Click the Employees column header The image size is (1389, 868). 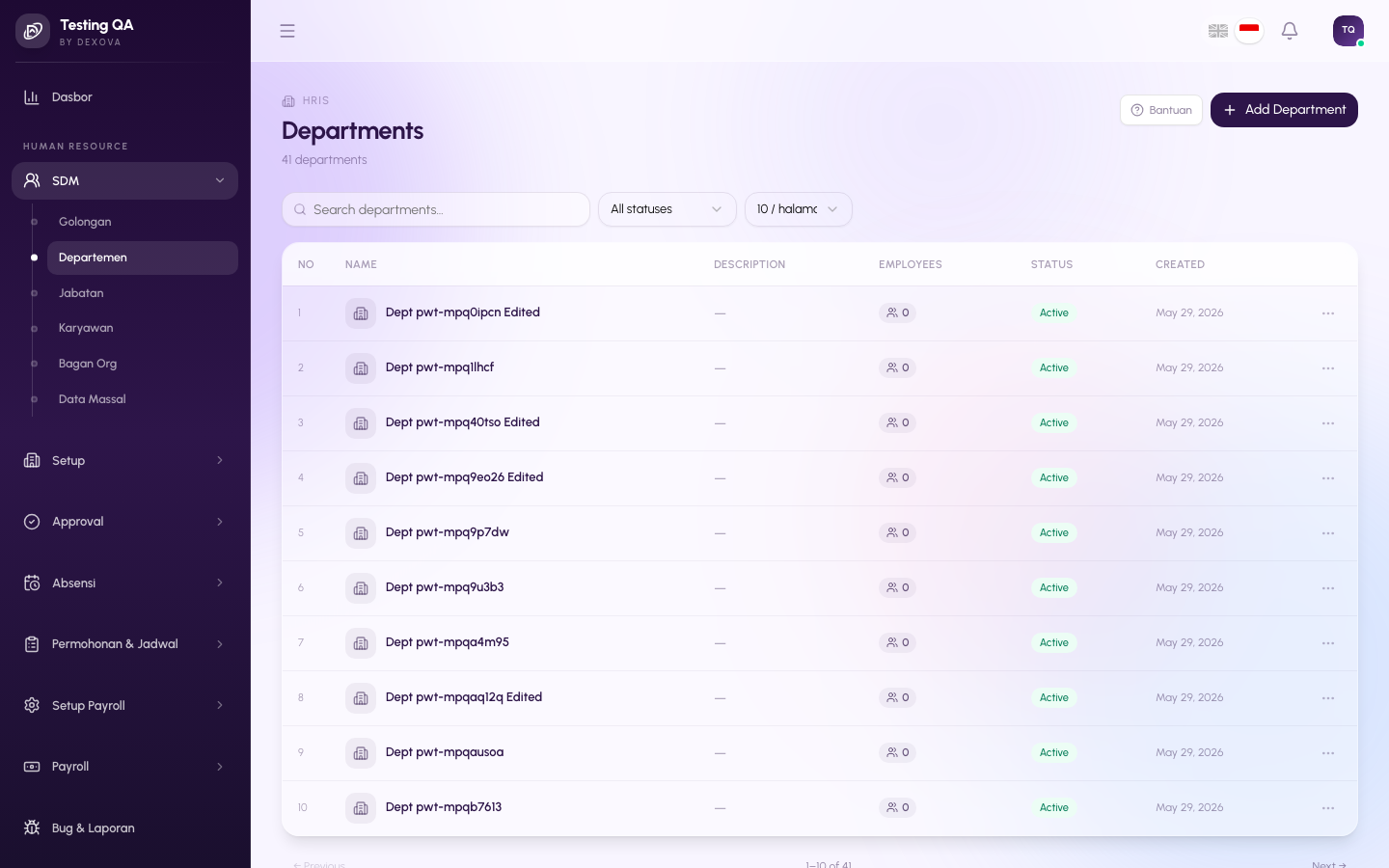tap(911, 264)
